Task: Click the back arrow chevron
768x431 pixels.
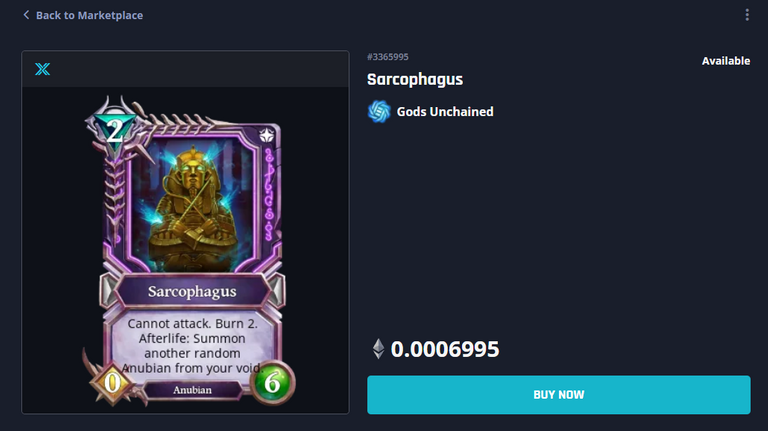Action: [26, 15]
